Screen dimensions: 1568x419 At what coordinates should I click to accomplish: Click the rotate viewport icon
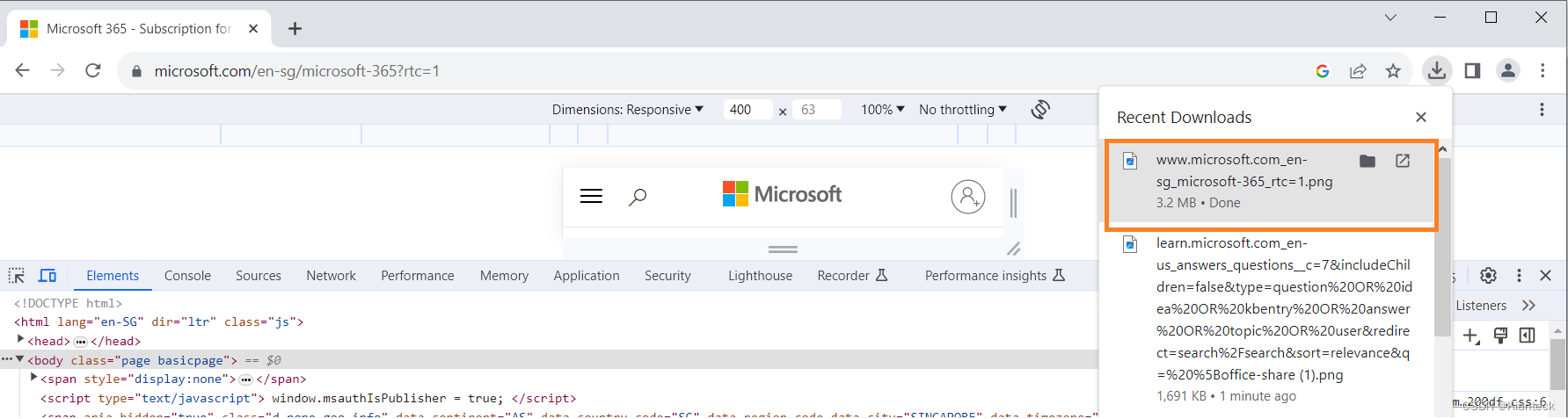pos(1040,110)
